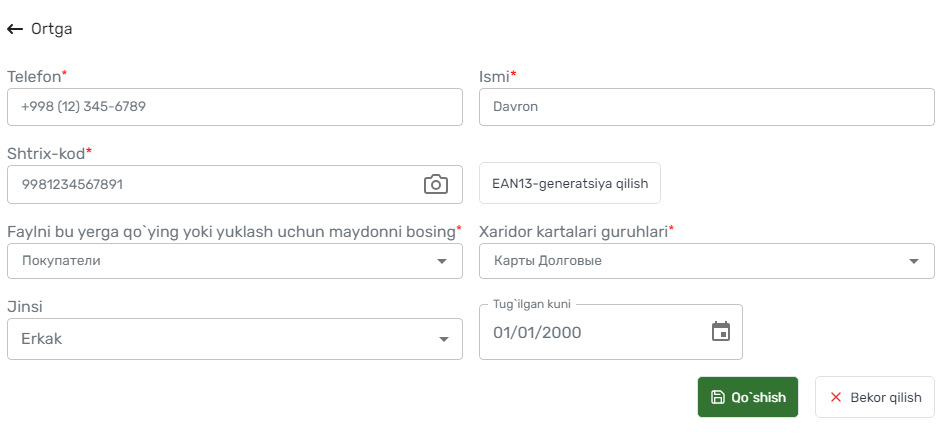
Task: Focus the Ismi name field
Action: [707, 107]
